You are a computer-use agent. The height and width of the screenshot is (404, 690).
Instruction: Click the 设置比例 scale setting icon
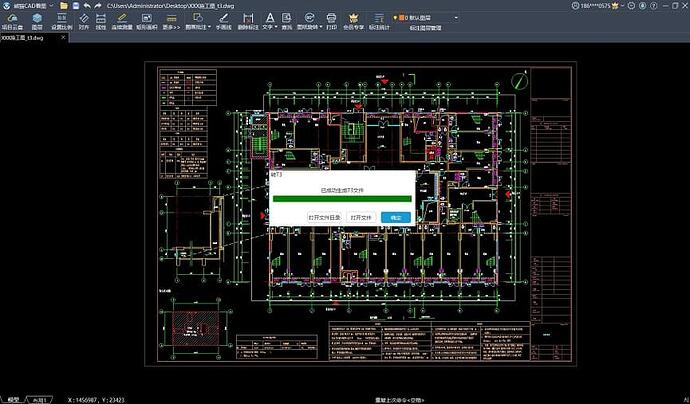point(61,21)
